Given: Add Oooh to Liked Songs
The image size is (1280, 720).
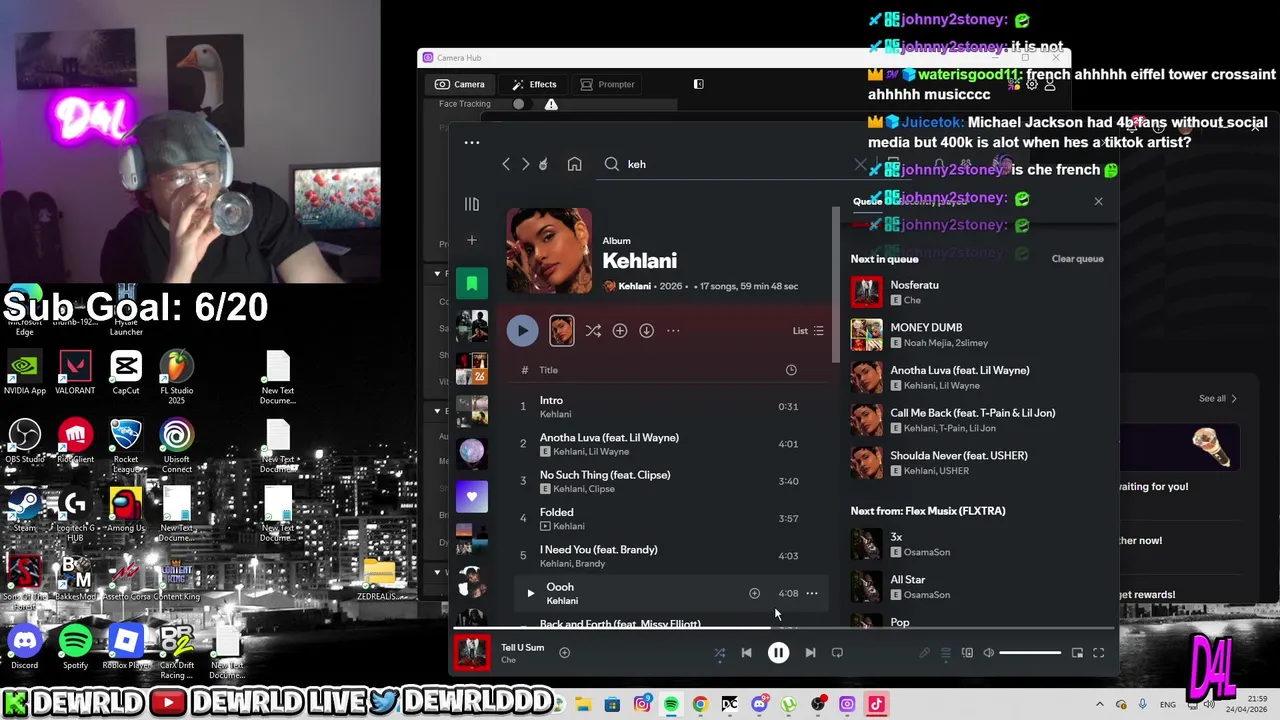Looking at the screenshot, I should pos(755,593).
